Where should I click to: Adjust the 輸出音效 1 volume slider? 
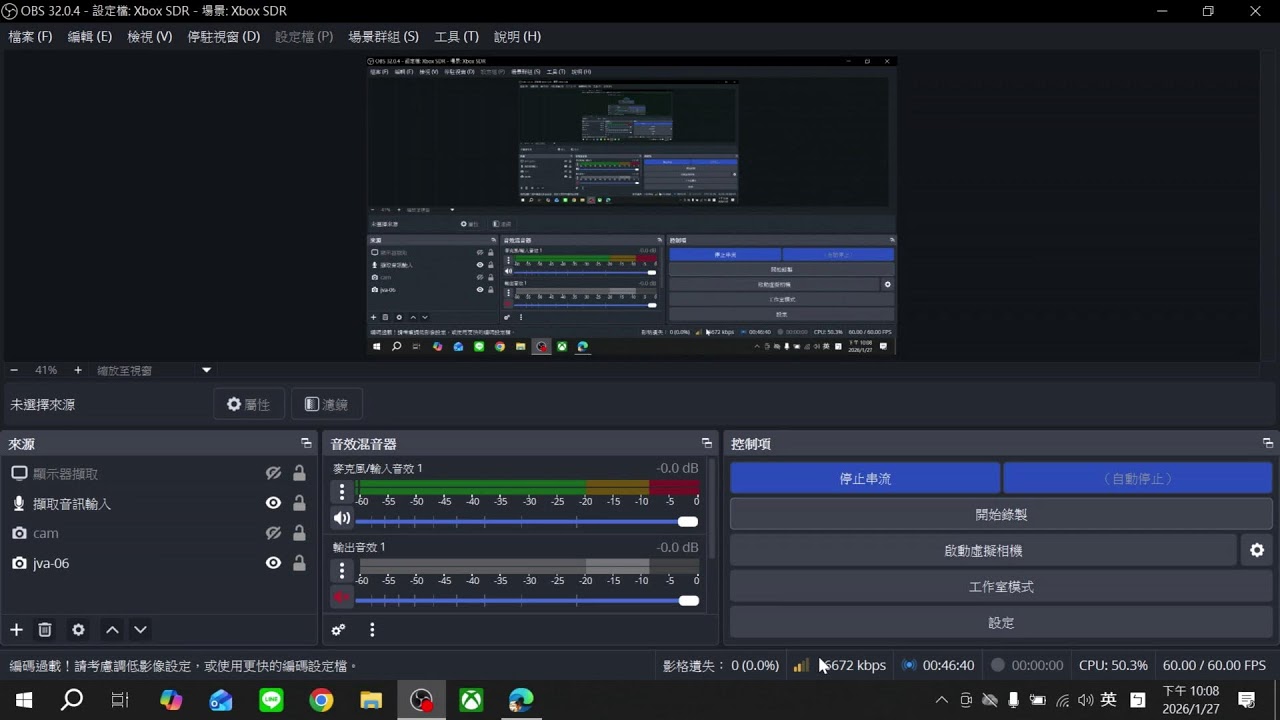pos(527,600)
